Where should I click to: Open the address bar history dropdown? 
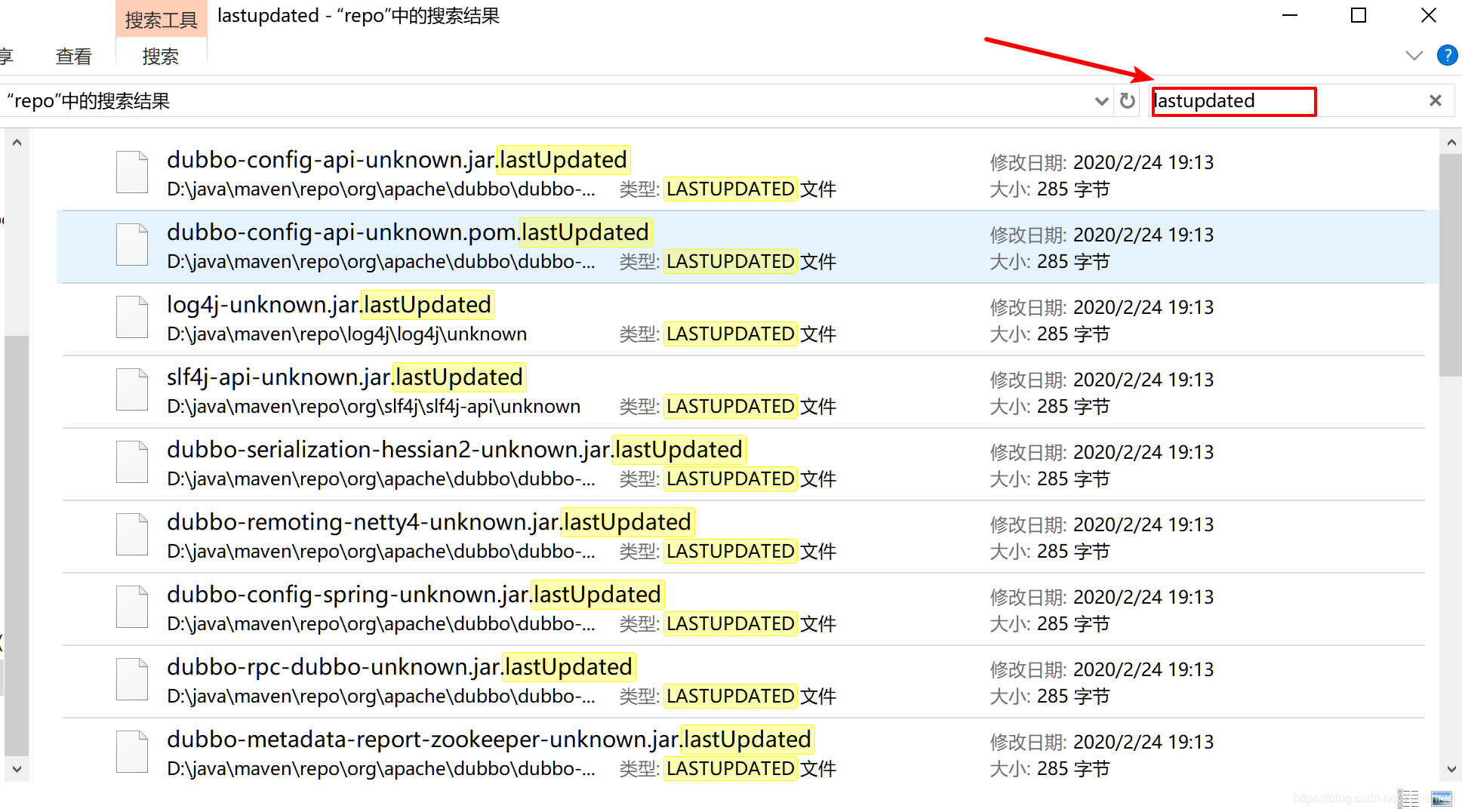(x=1101, y=101)
